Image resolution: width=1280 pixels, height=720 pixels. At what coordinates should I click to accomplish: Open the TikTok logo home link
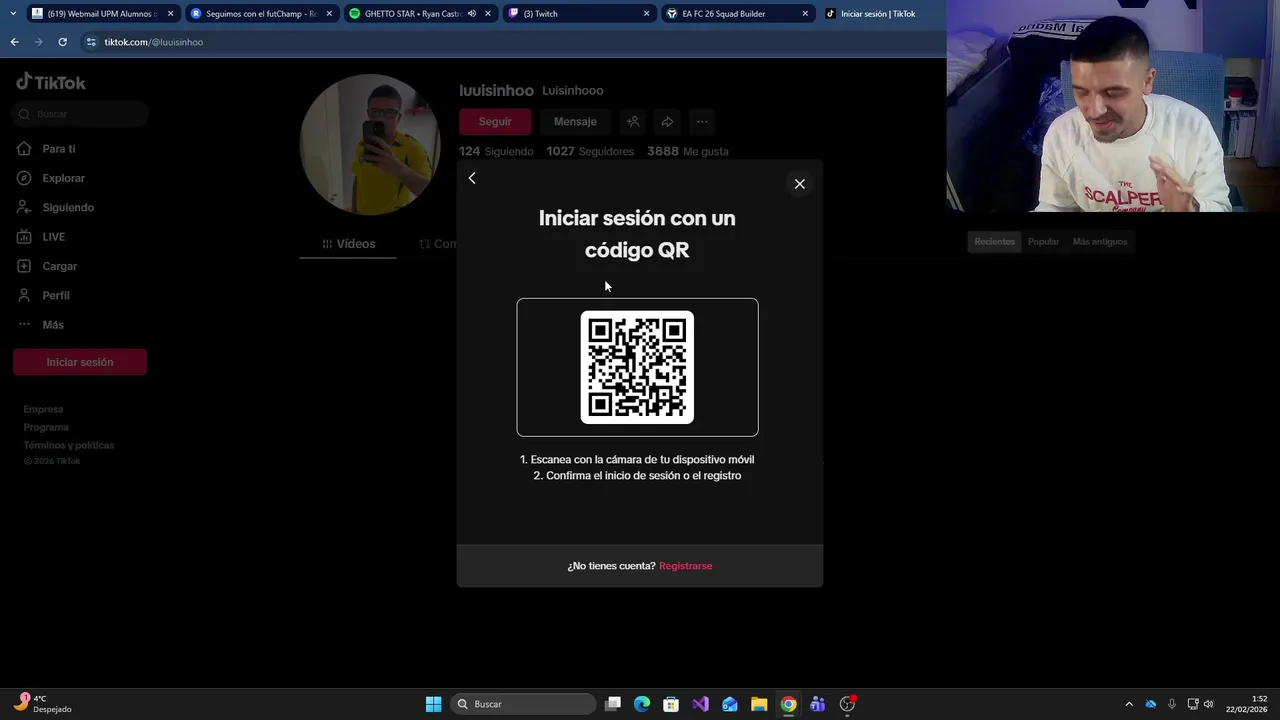(51, 82)
